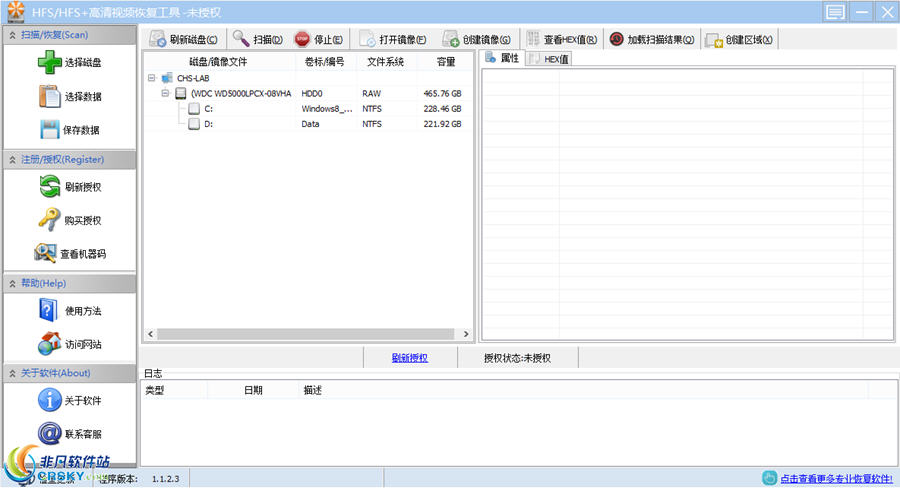900x488 pixels.
Task: Click 创建镜像(G) in toolbar
Action: [x=476, y=39]
